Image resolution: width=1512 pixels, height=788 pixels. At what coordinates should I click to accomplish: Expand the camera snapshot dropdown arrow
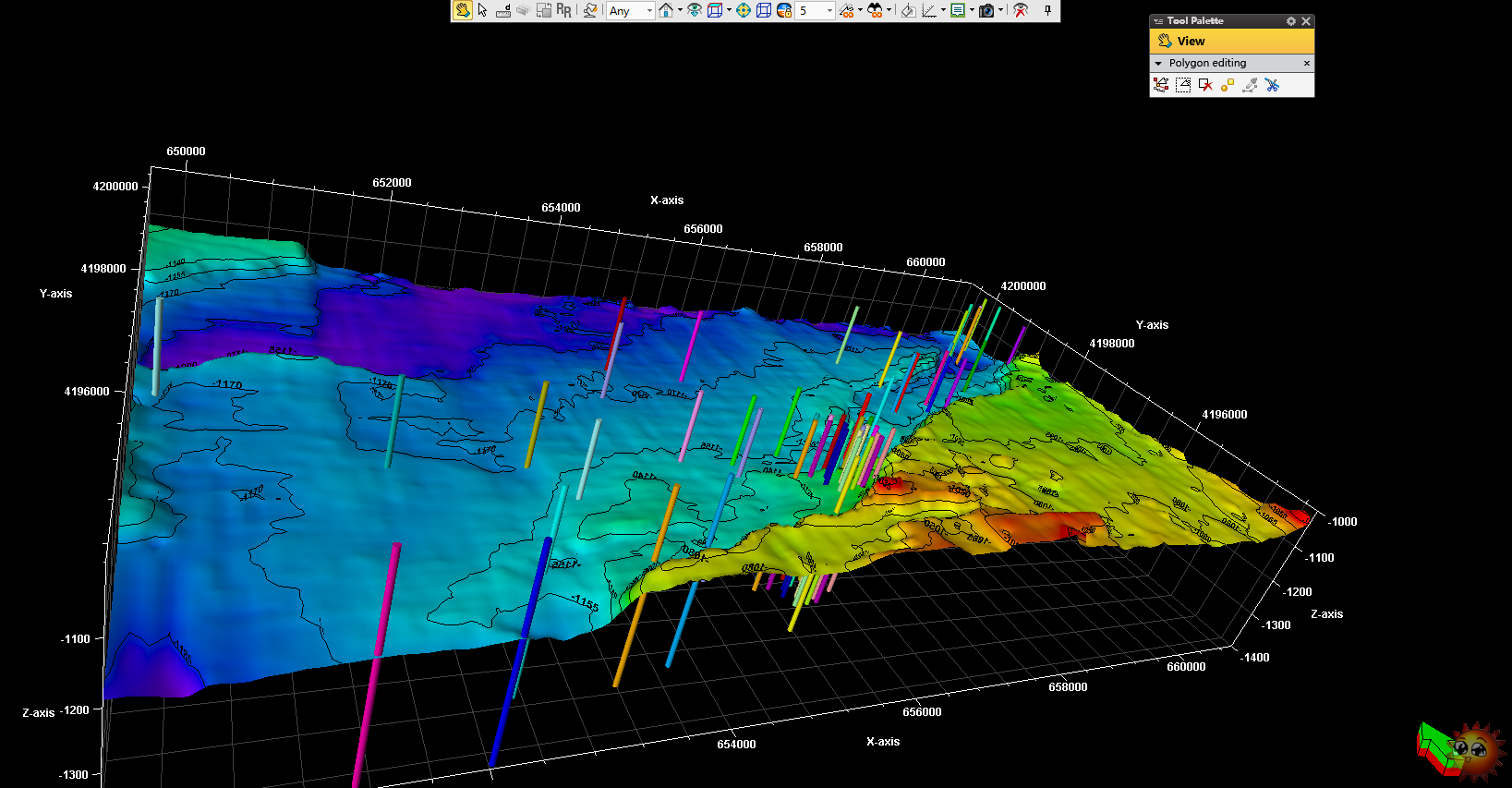tap(1000, 10)
